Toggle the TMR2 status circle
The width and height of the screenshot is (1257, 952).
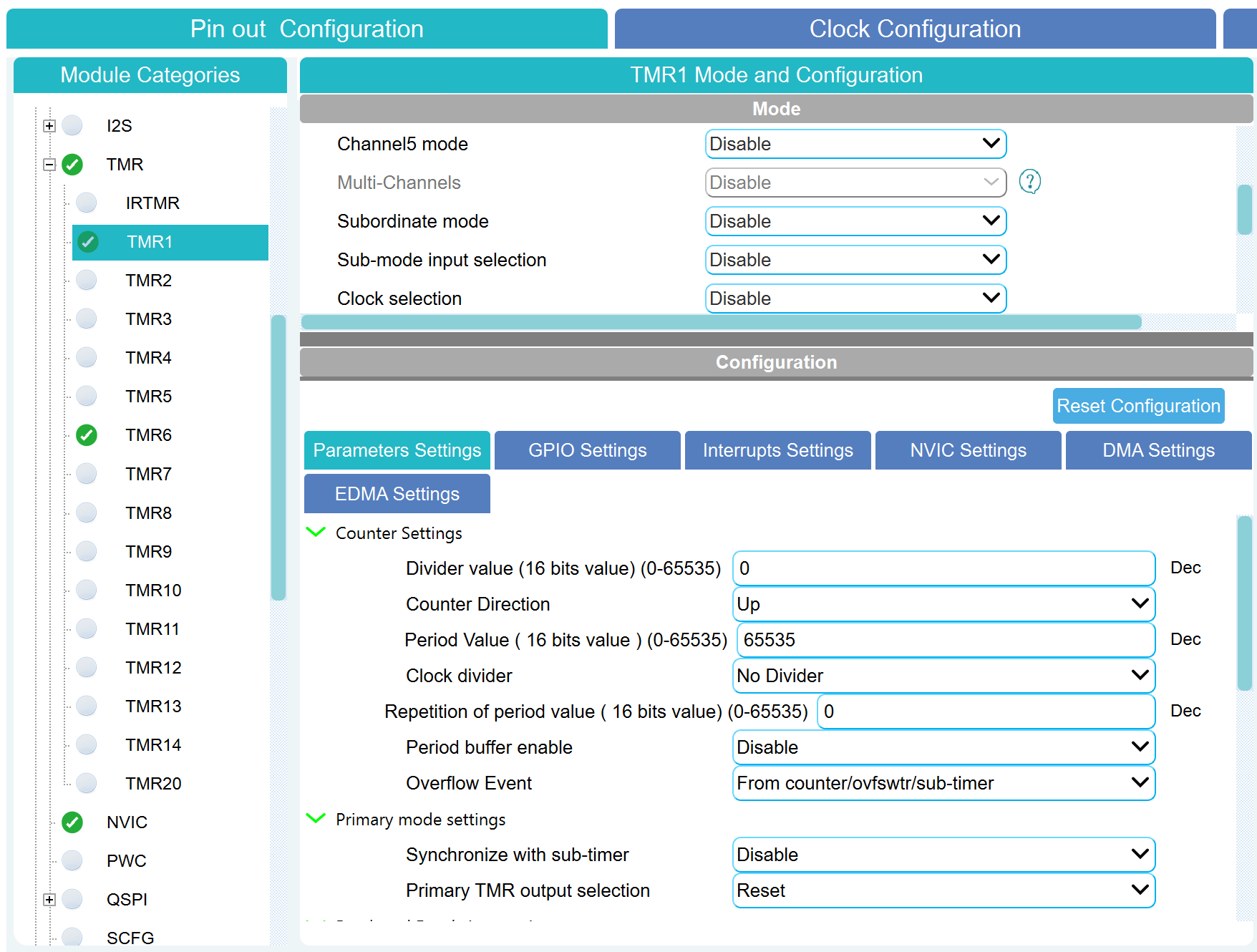tap(87, 281)
